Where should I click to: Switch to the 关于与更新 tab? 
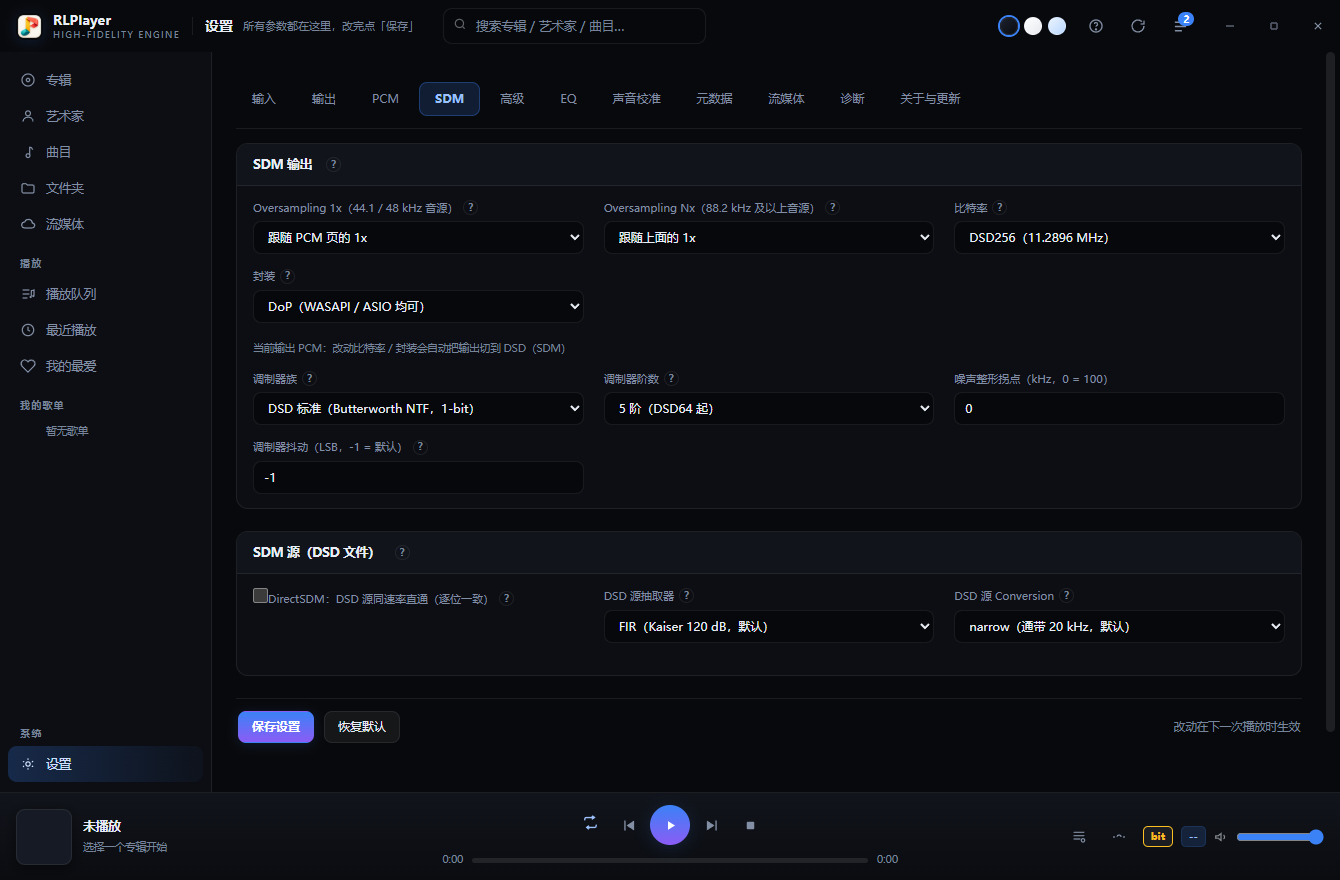coord(930,99)
